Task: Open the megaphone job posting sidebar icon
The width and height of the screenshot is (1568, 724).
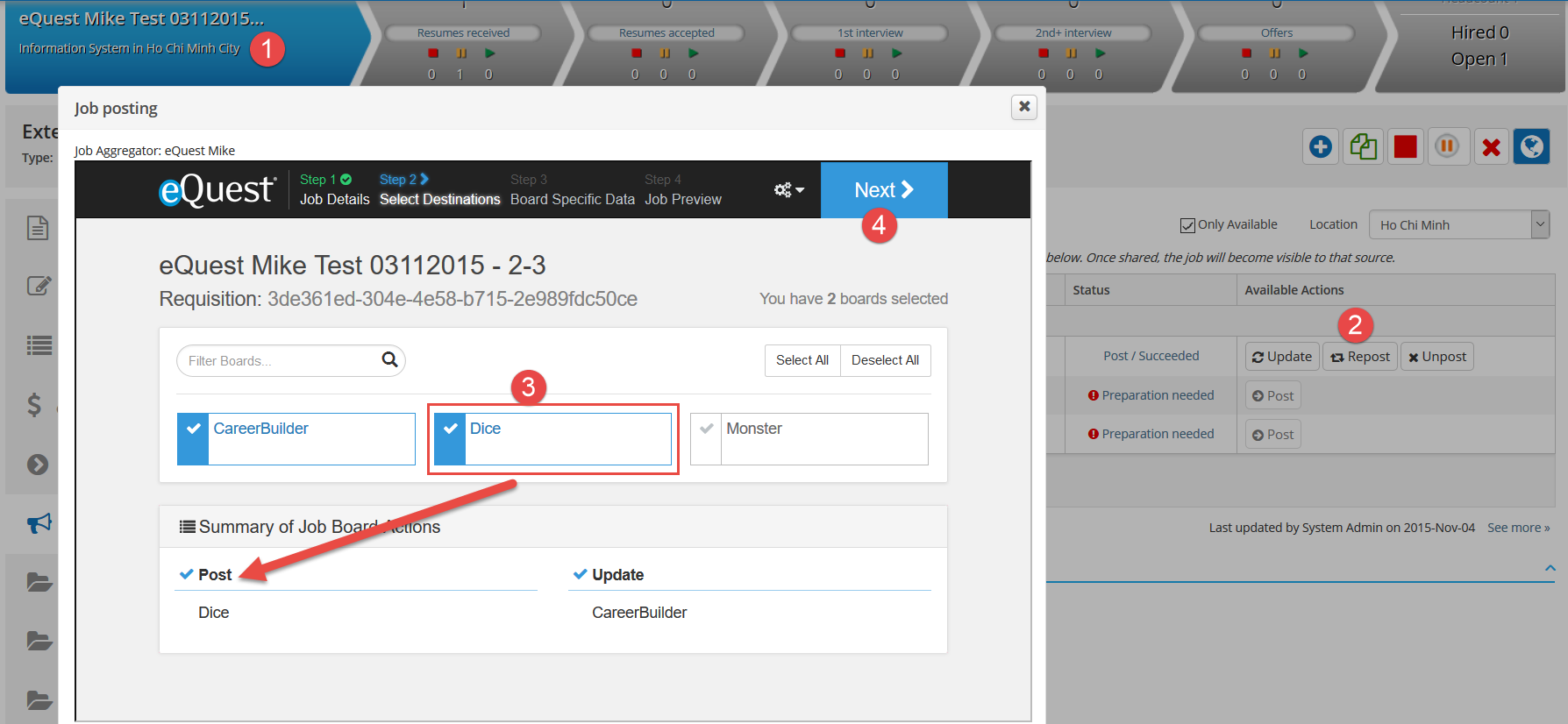Action: (39, 523)
